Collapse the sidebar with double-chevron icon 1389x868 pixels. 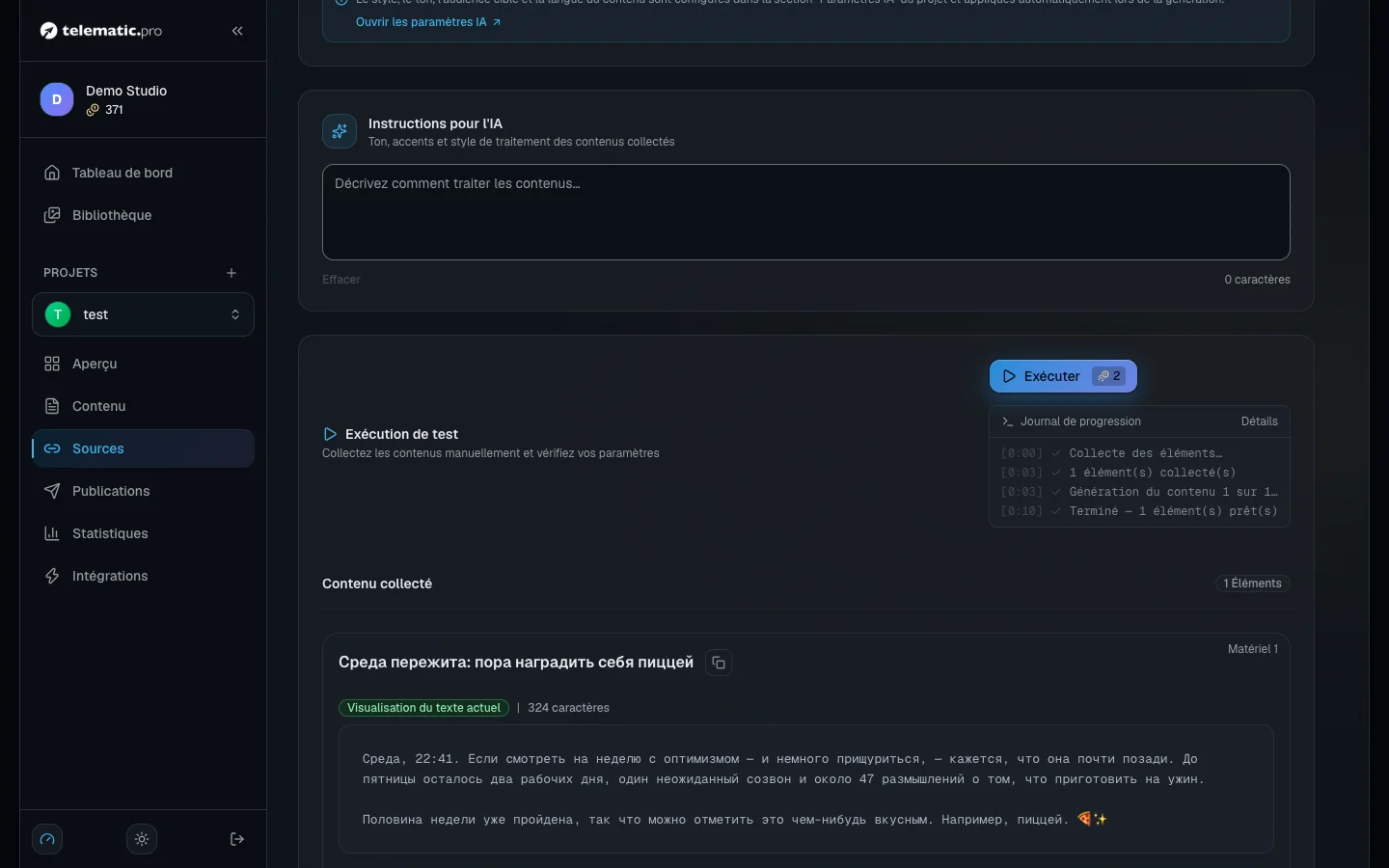pyautogui.click(x=237, y=31)
